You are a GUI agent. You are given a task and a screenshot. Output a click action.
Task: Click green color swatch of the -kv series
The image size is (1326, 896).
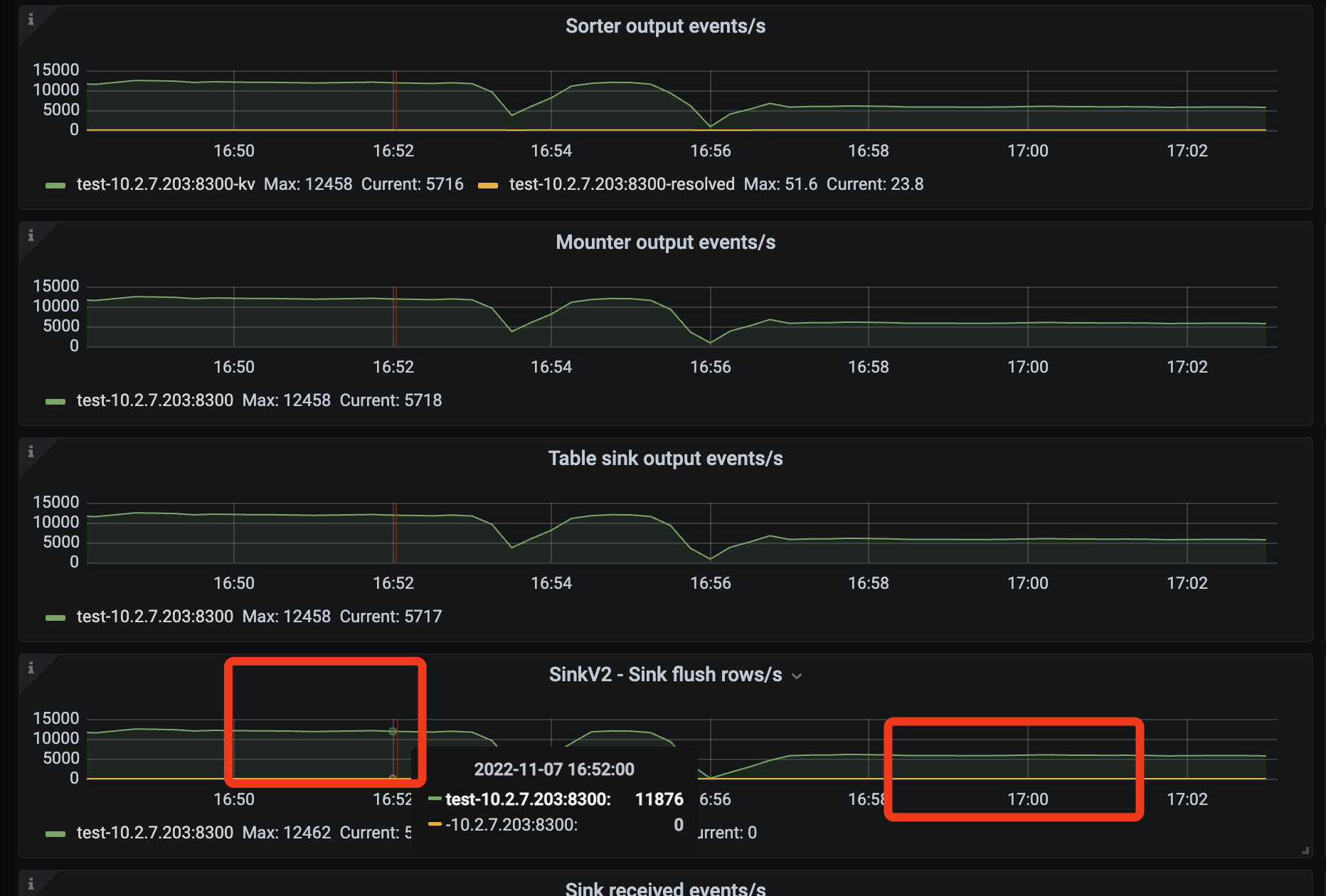(55, 186)
